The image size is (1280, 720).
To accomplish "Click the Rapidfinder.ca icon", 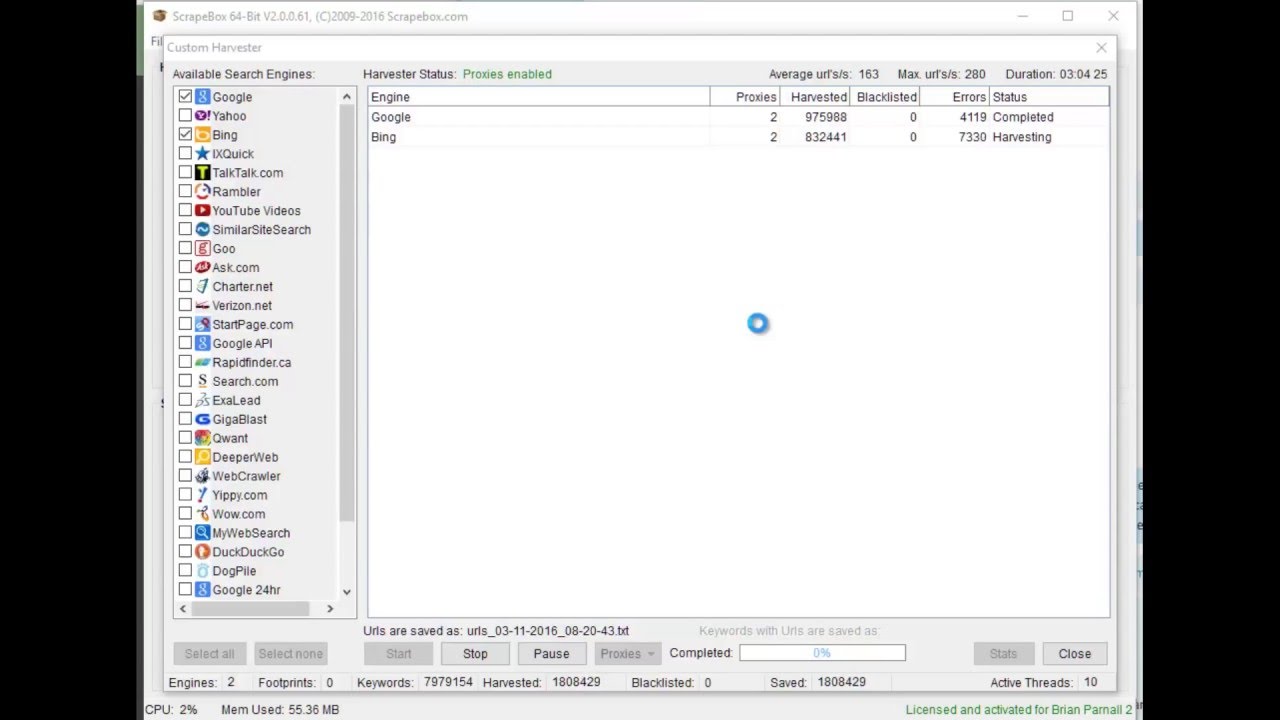I will (202, 363).
